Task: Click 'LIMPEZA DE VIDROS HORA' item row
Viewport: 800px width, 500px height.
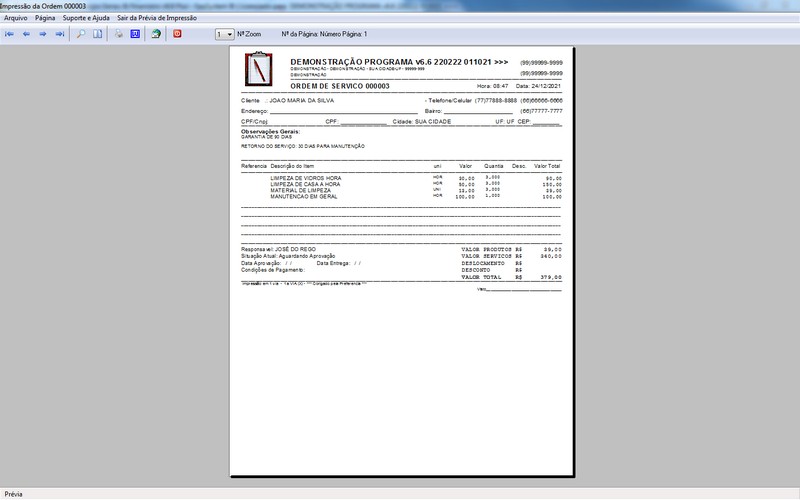Action: pos(401,178)
